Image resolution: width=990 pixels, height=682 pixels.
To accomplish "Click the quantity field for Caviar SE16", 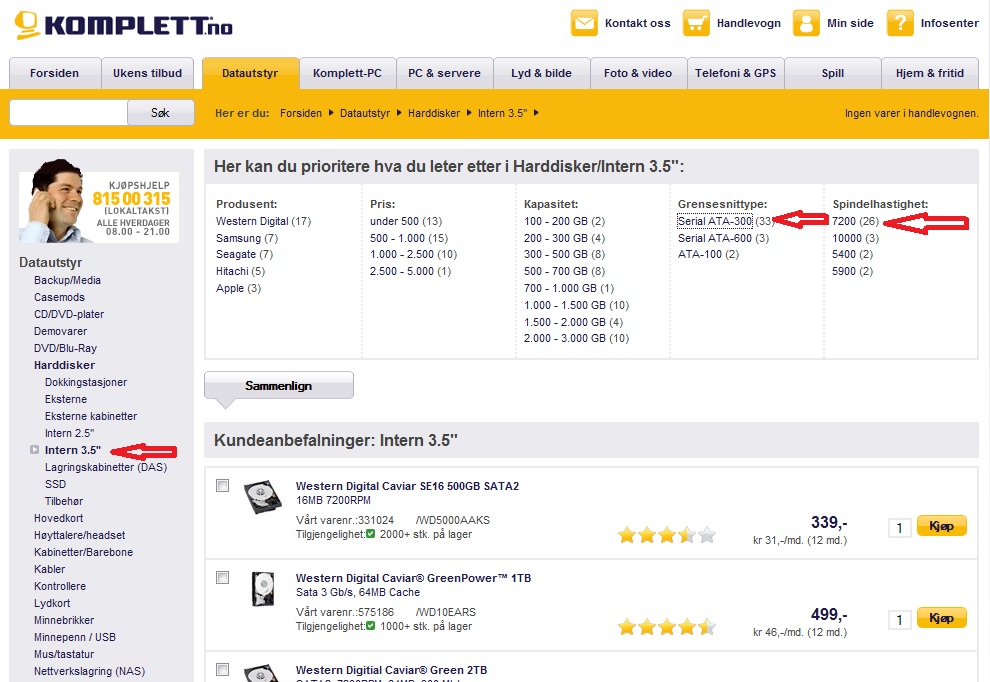I will point(900,528).
